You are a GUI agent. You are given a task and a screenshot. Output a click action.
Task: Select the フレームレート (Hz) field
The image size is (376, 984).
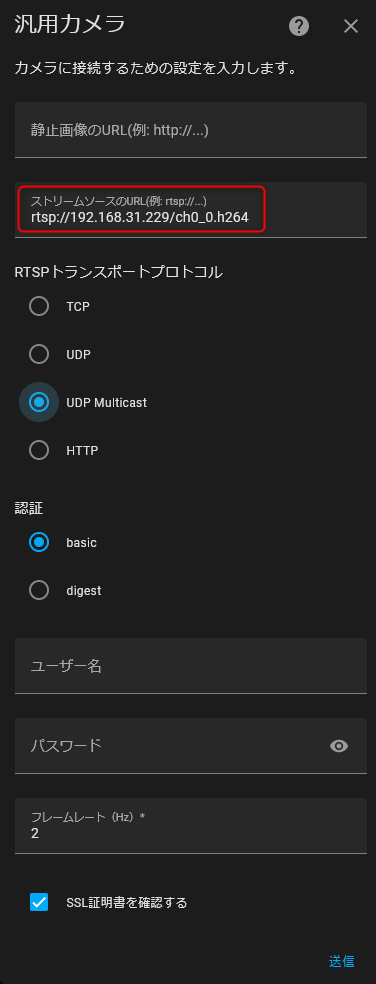coord(191,826)
